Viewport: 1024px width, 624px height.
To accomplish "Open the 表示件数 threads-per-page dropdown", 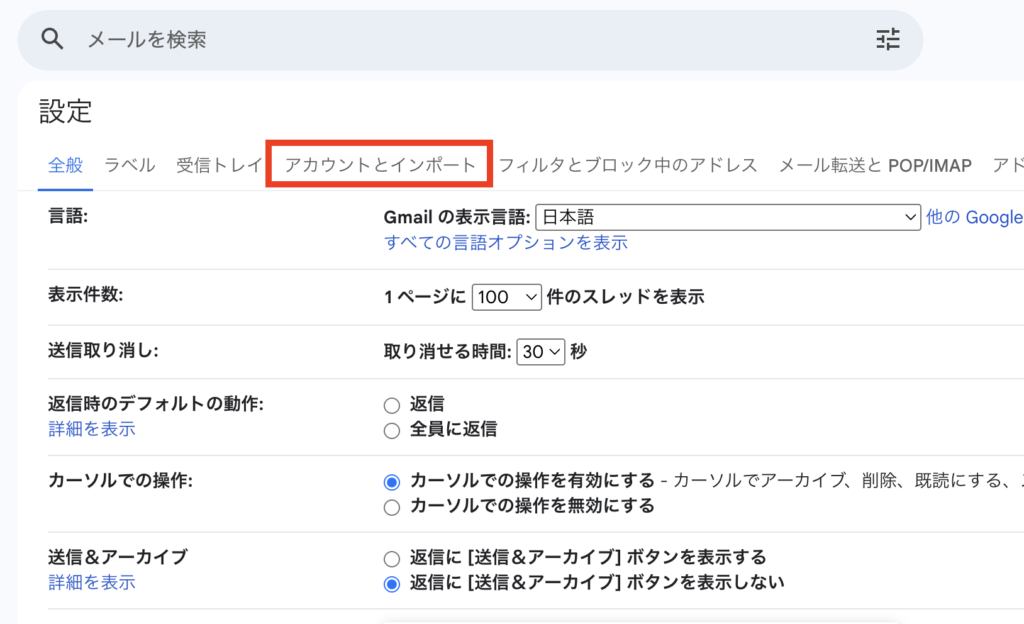I will tap(506, 297).
